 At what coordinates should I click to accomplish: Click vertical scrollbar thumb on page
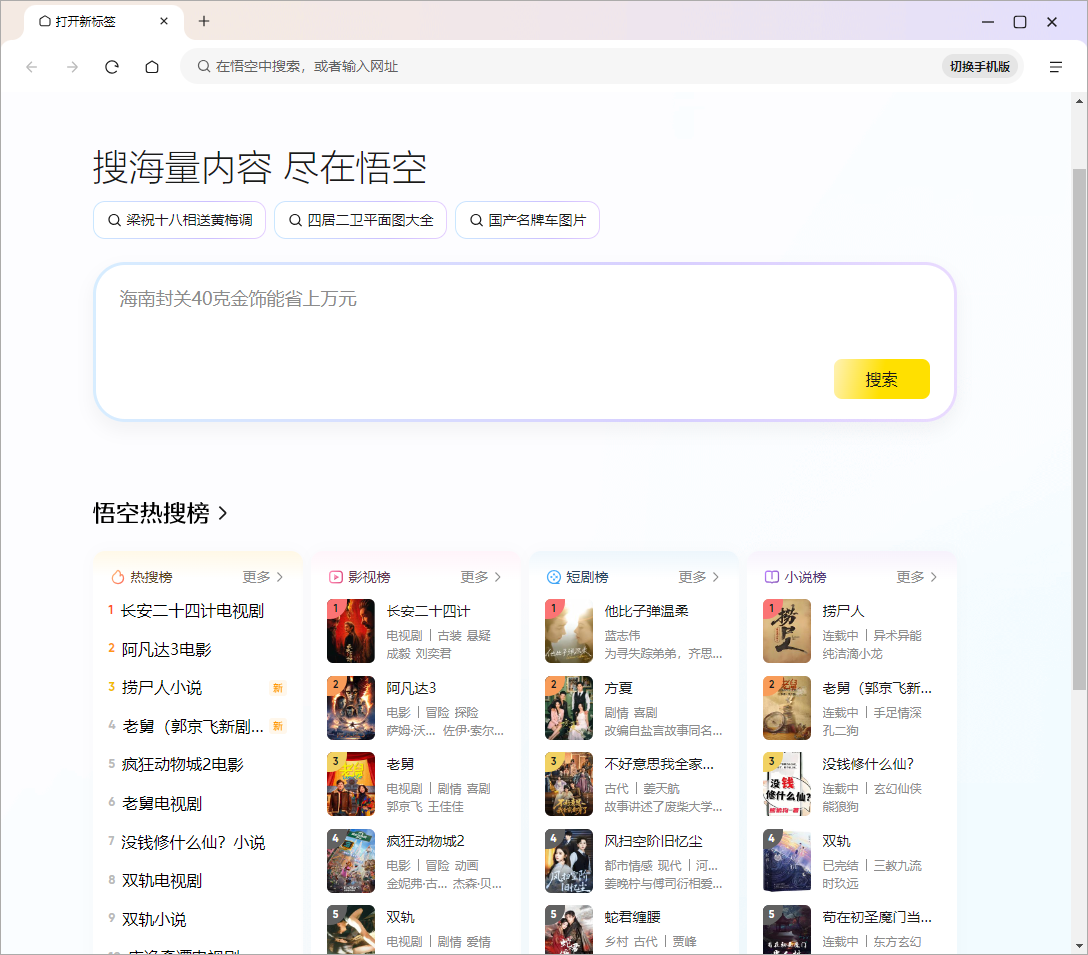click(x=1079, y=429)
